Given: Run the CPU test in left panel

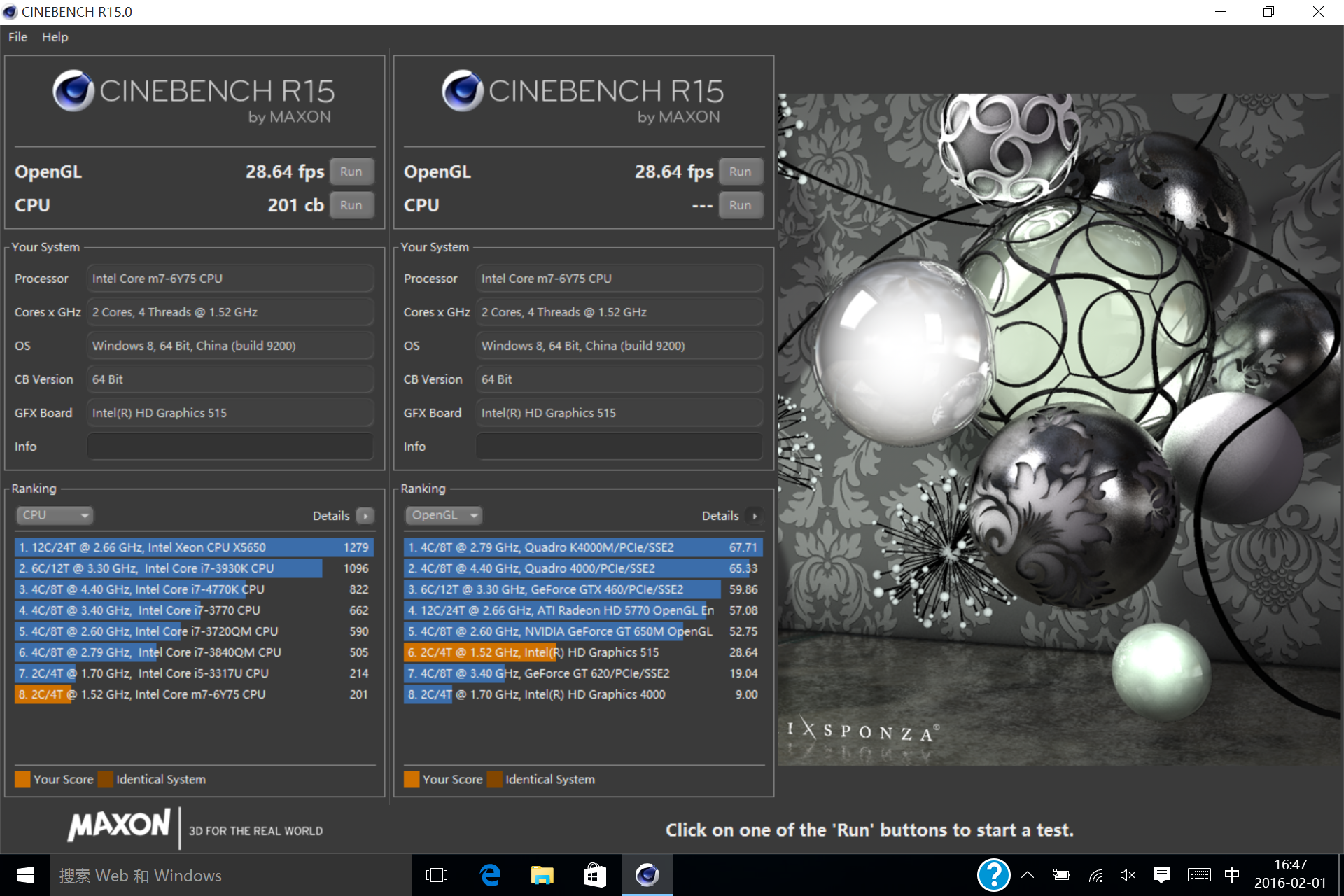Looking at the screenshot, I should [x=351, y=205].
